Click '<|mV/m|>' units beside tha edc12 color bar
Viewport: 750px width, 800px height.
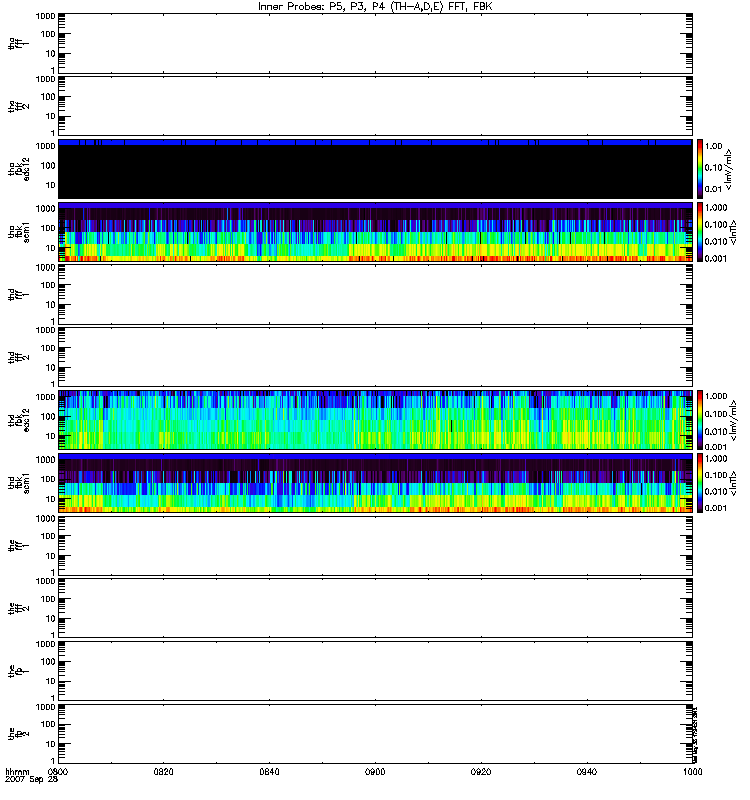tap(729, 169)
